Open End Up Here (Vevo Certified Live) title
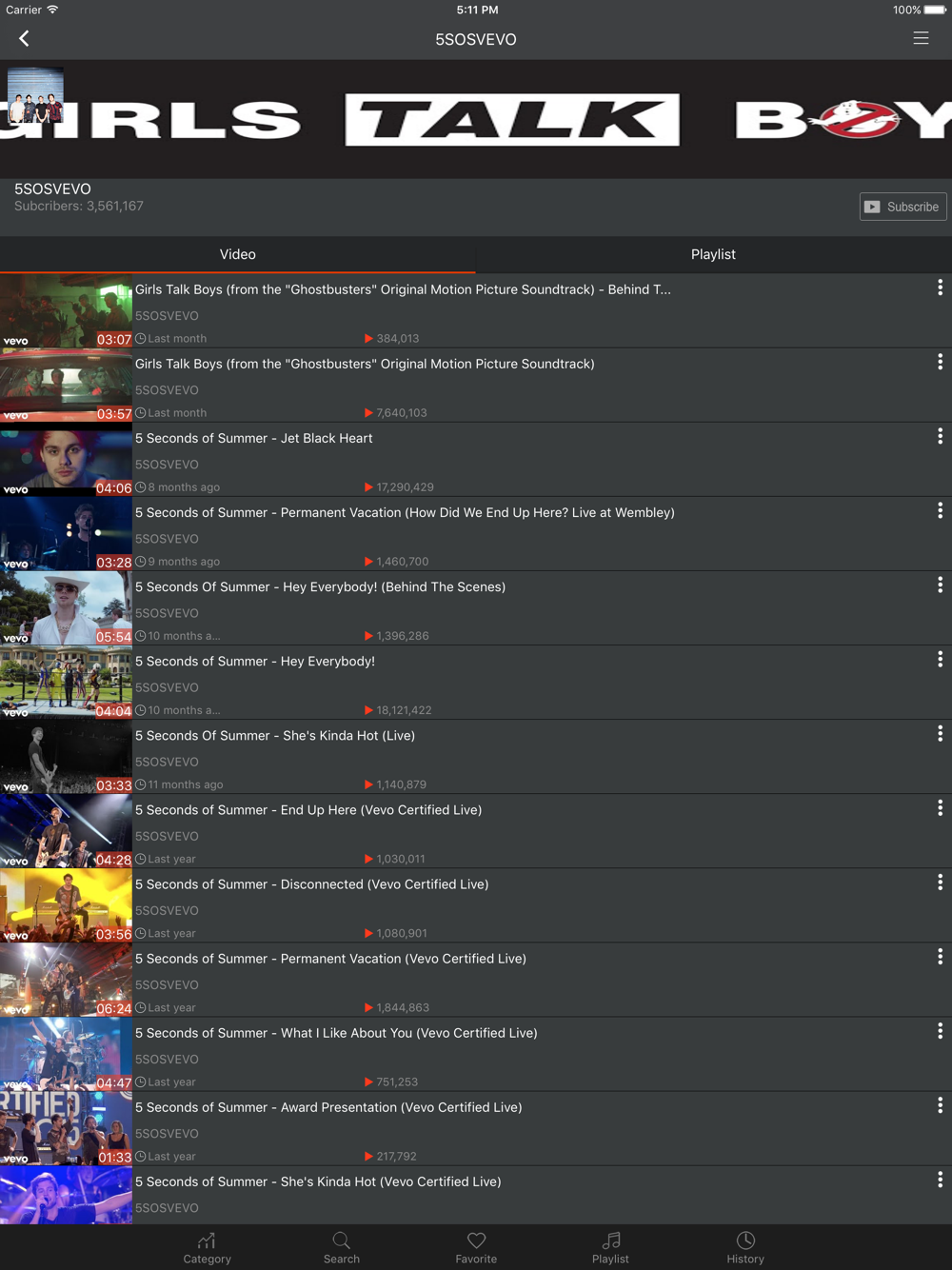The image size is (952, 1270). pos(308,810)
